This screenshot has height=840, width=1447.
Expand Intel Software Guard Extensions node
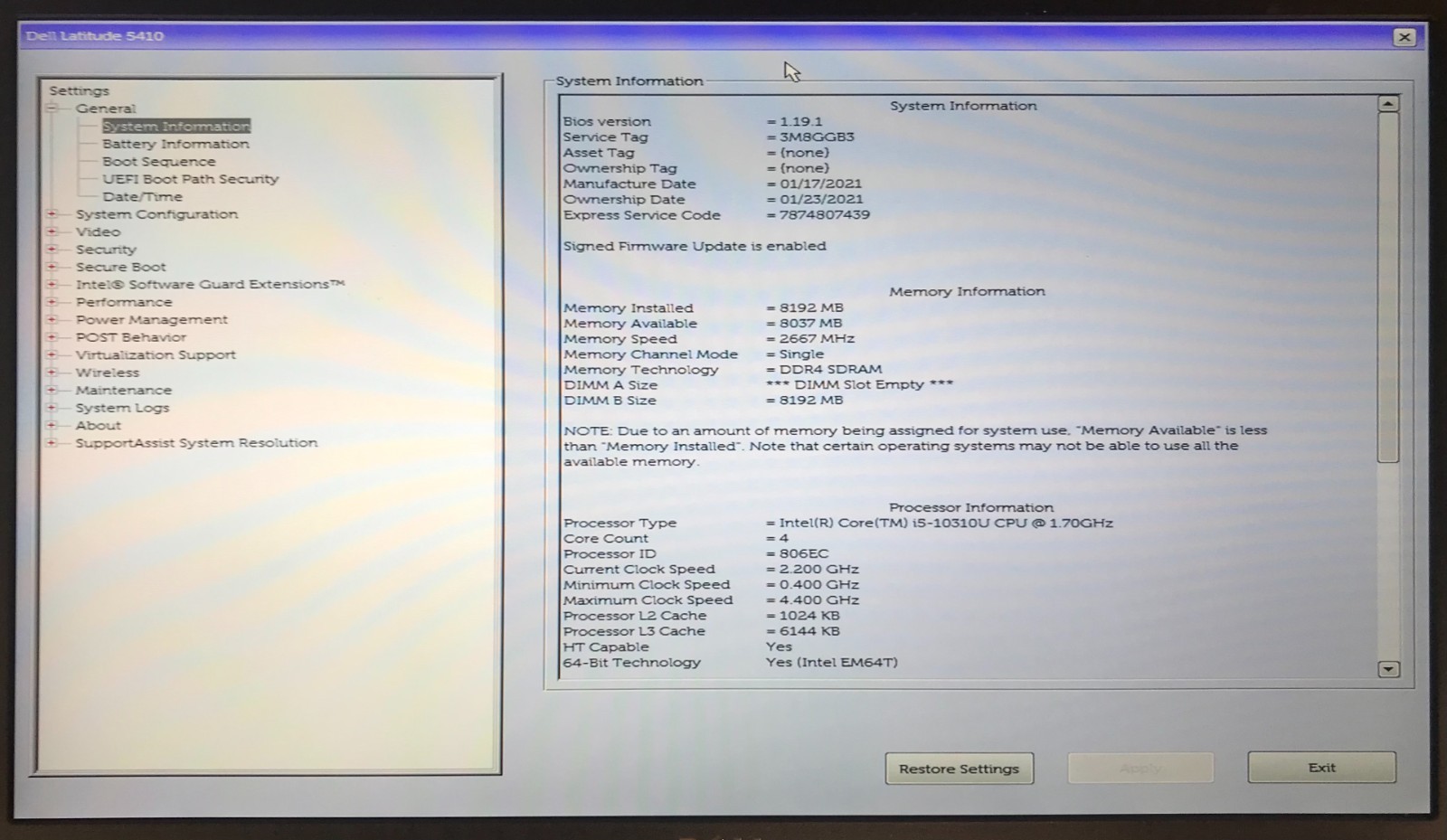52,284
